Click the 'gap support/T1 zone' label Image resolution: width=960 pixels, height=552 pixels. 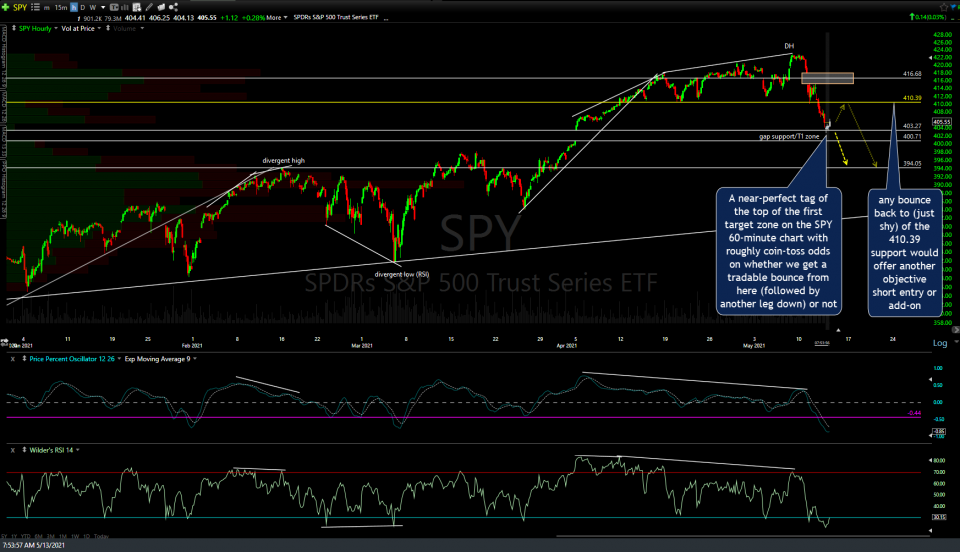point(789,136)
